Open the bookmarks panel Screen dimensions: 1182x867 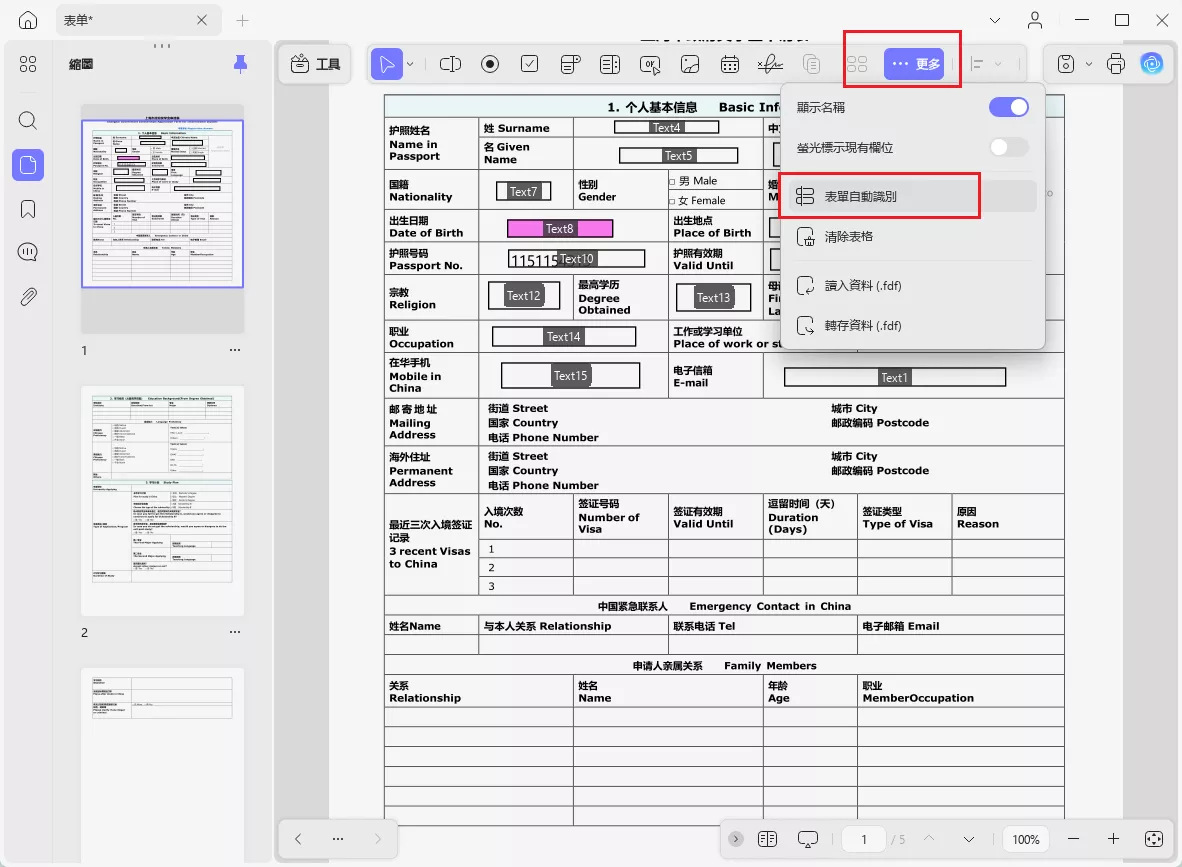[x=28, y=209]
